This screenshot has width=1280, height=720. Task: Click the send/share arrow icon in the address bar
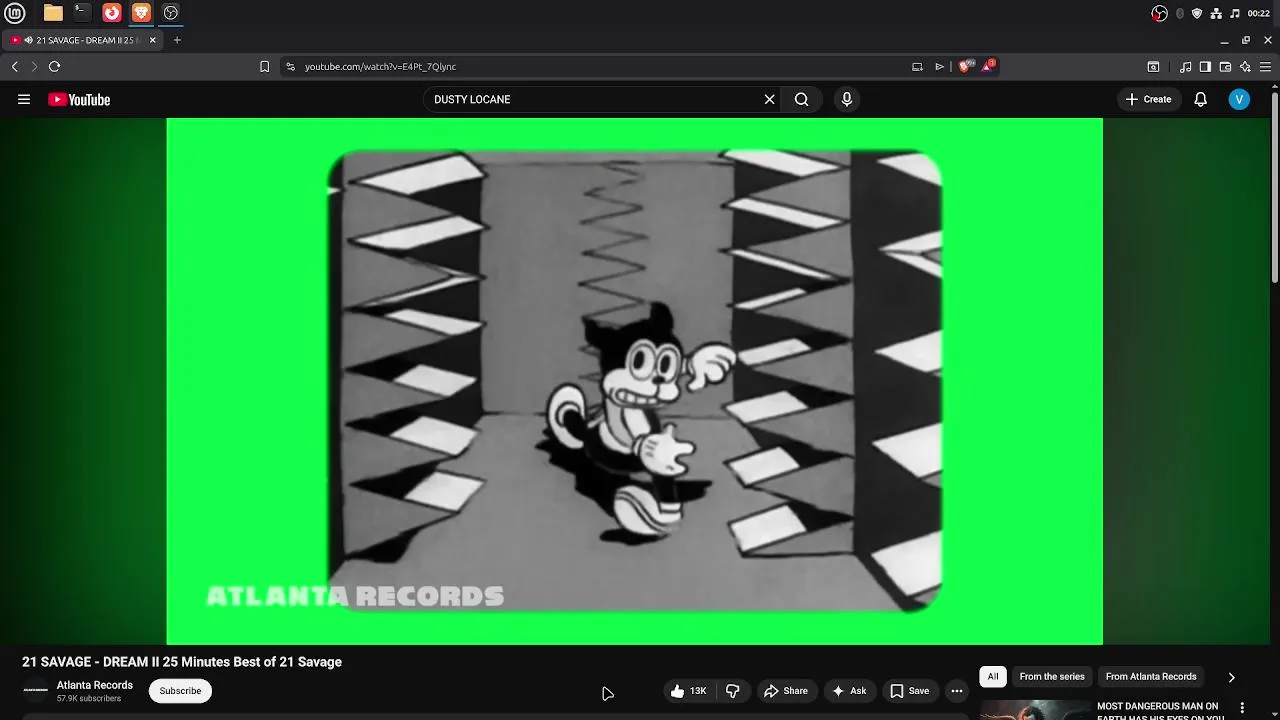tap(940, 66)
